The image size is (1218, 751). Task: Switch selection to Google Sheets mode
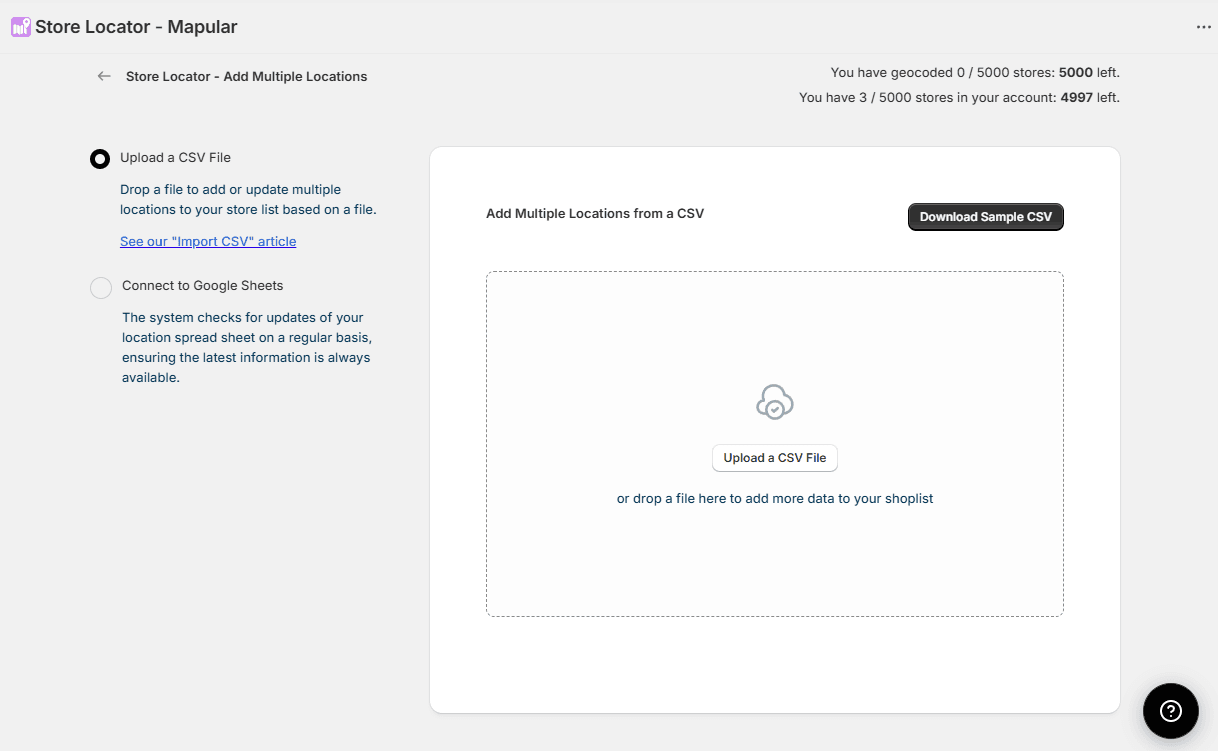point(101,288)
